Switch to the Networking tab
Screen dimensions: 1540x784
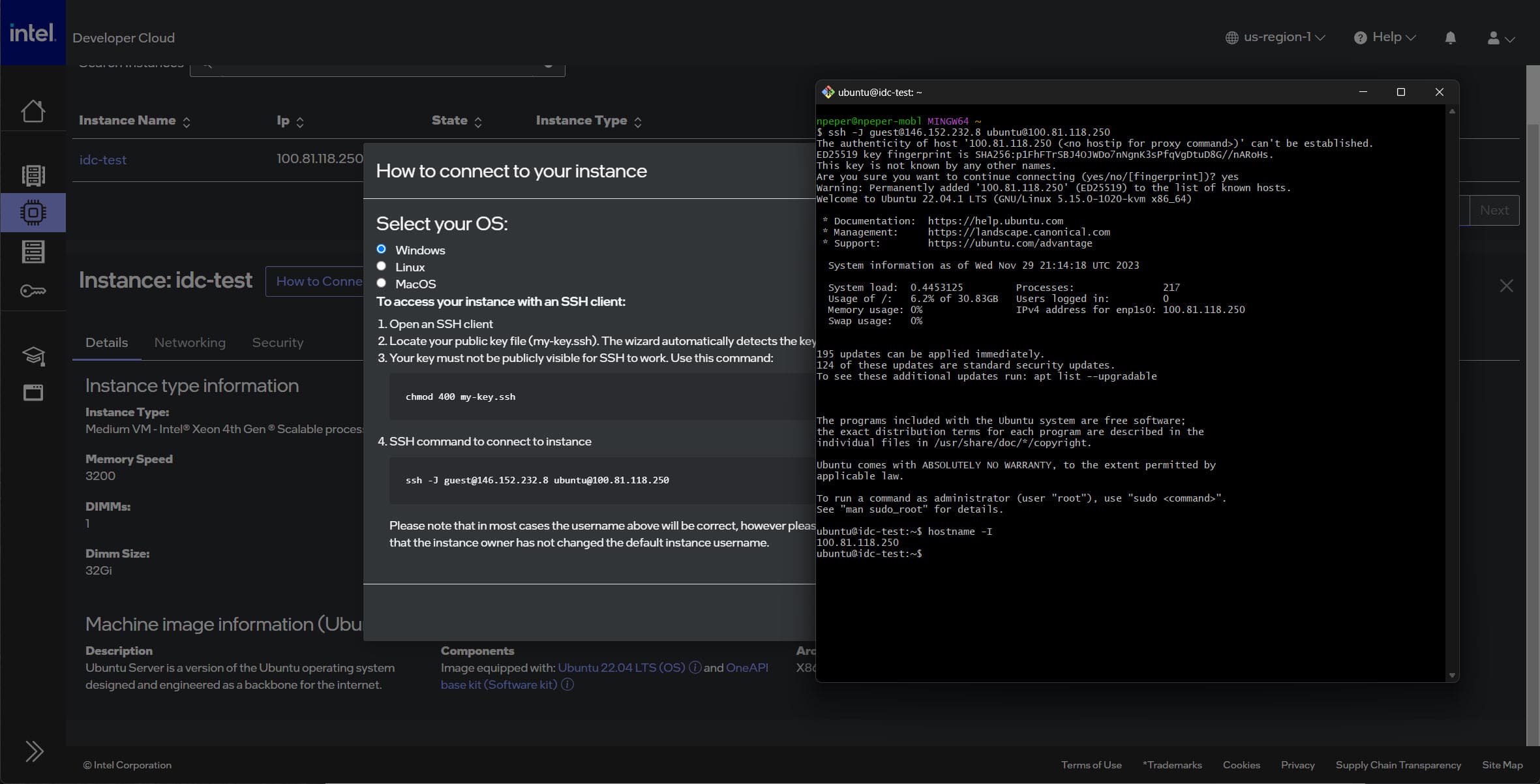point(190,342)
